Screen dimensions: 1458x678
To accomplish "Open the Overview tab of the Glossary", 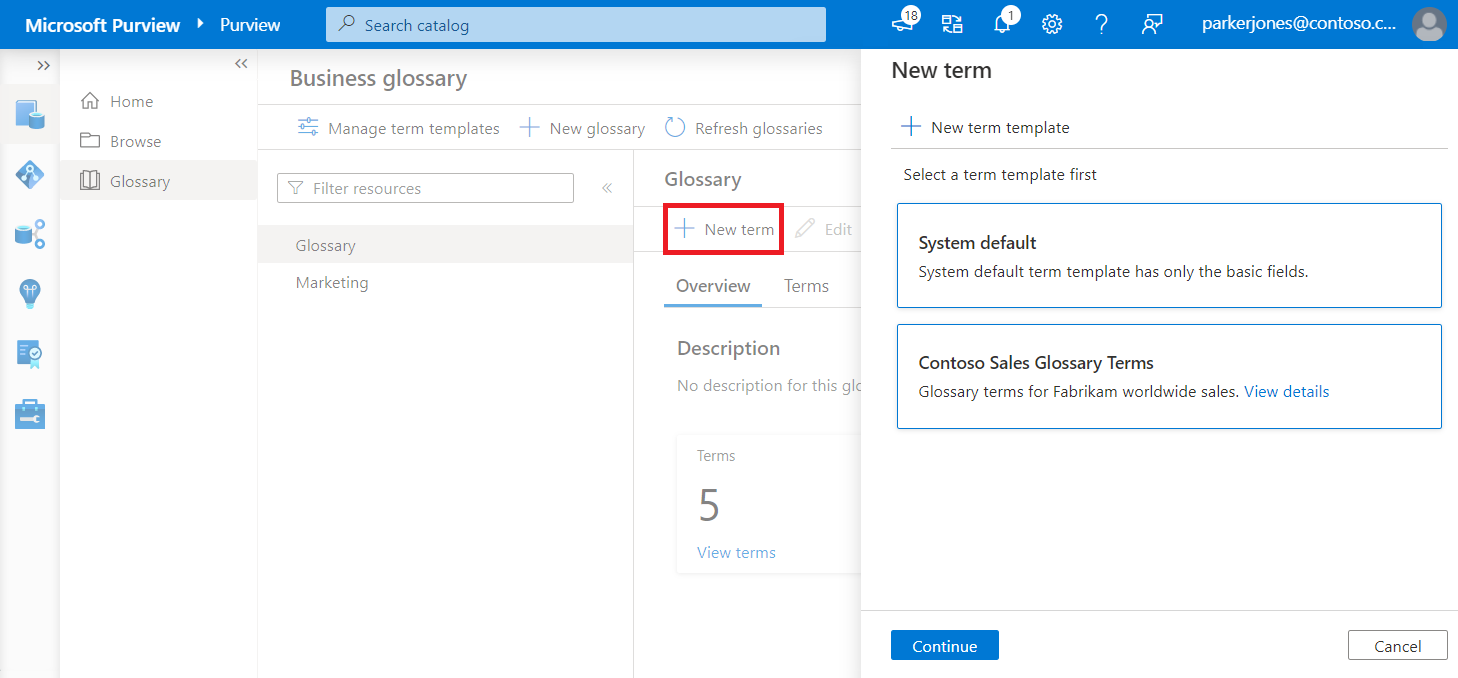I will 712,286.
